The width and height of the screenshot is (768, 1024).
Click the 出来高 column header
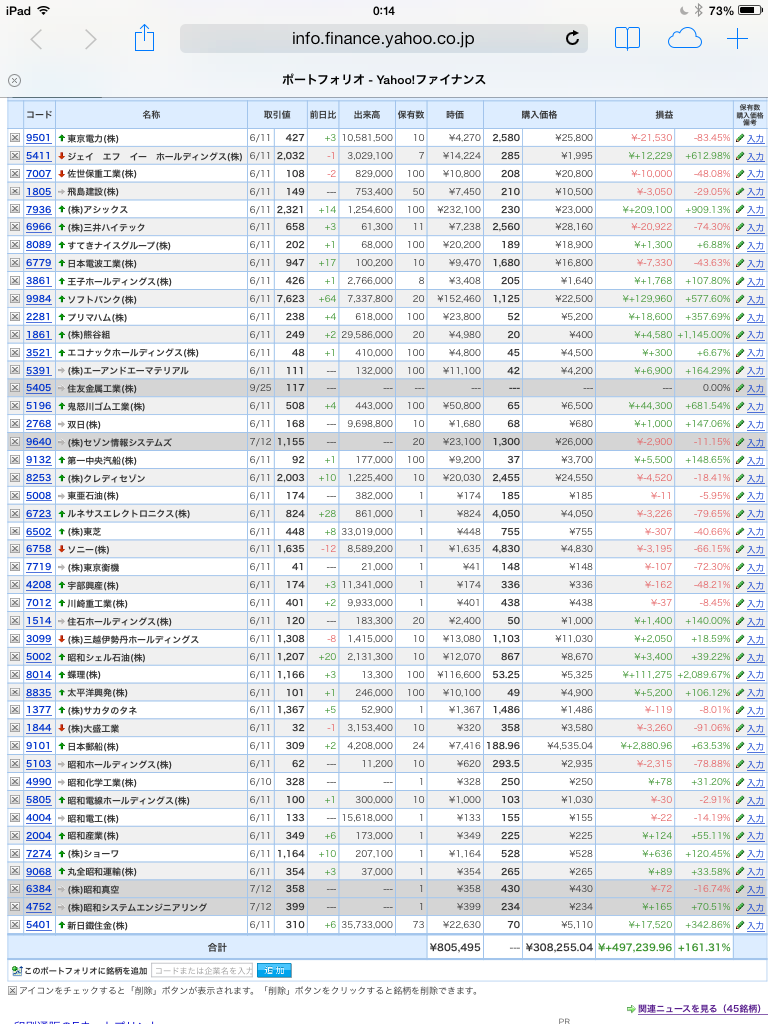click(366, 114)
